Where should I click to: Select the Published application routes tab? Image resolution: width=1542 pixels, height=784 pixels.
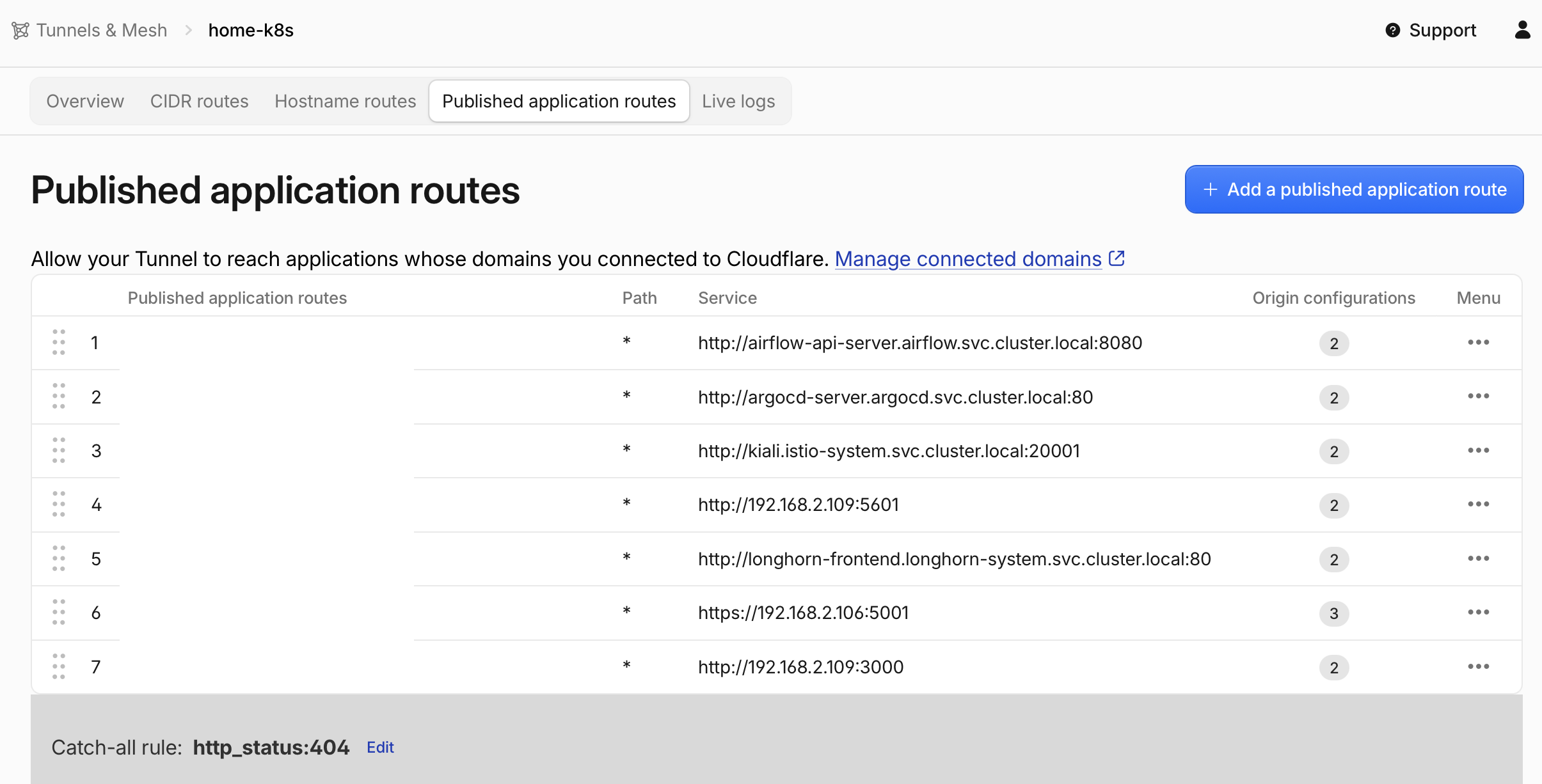pos(559,101)
